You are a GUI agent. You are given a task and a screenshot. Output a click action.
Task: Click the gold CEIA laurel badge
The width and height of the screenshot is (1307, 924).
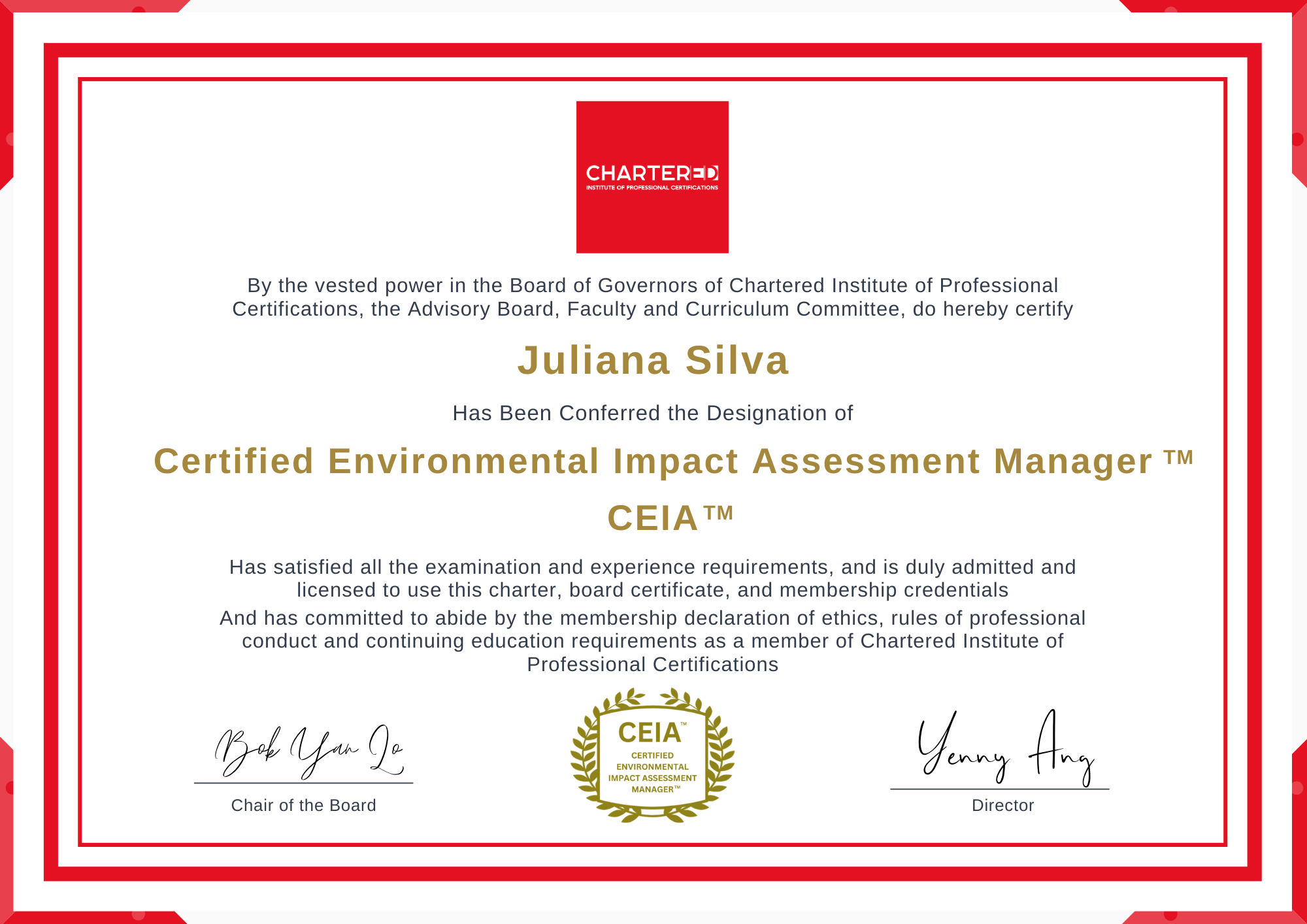coord(652,755)
